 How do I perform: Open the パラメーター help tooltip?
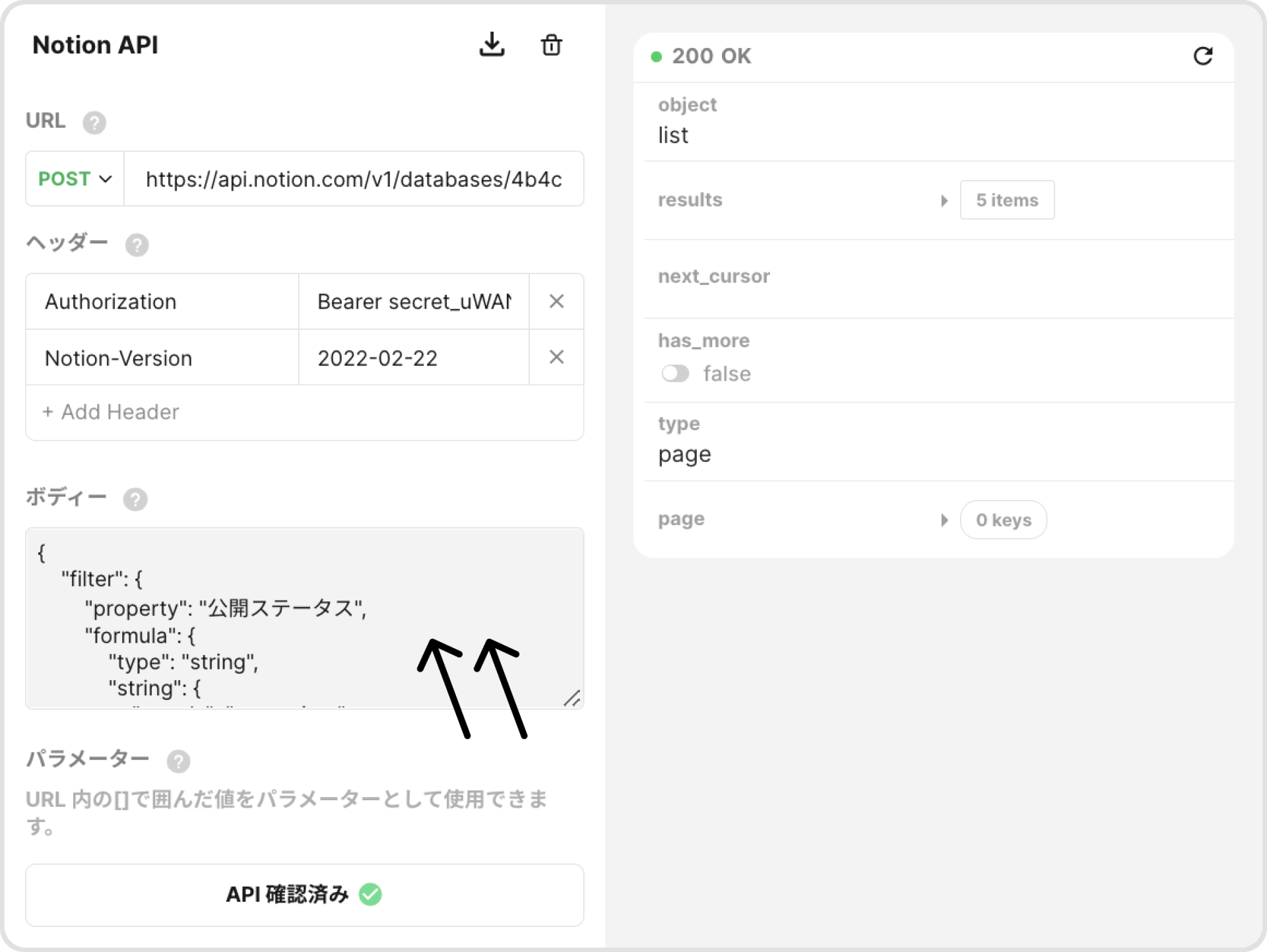pyautogui.click(x=178, y=761)
